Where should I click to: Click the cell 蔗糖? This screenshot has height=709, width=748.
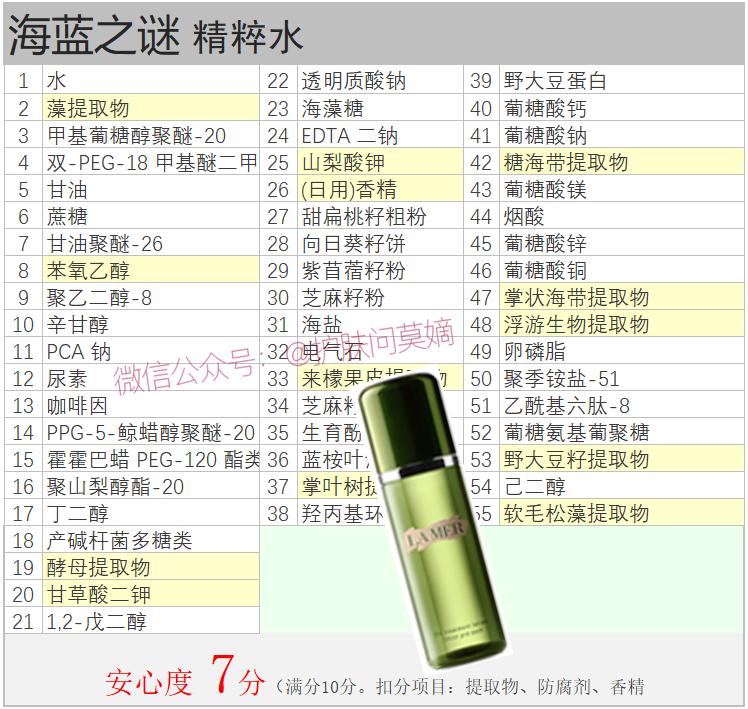pyautogui.click(x=151, y=216)
